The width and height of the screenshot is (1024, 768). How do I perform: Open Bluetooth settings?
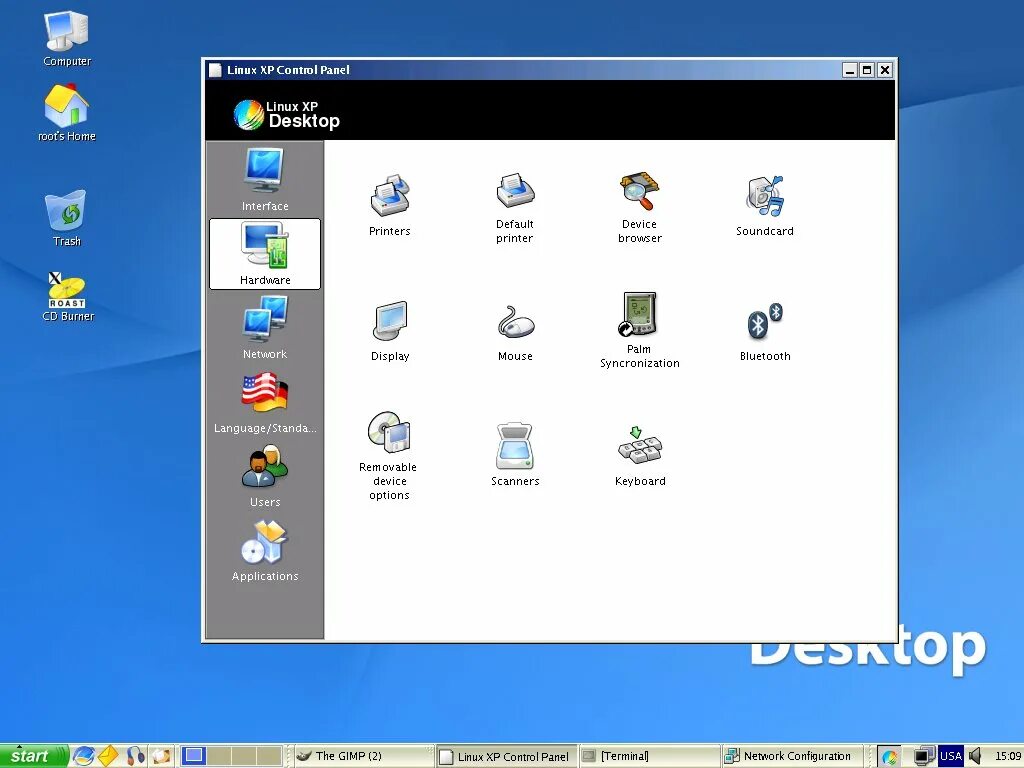coord(765,332)
